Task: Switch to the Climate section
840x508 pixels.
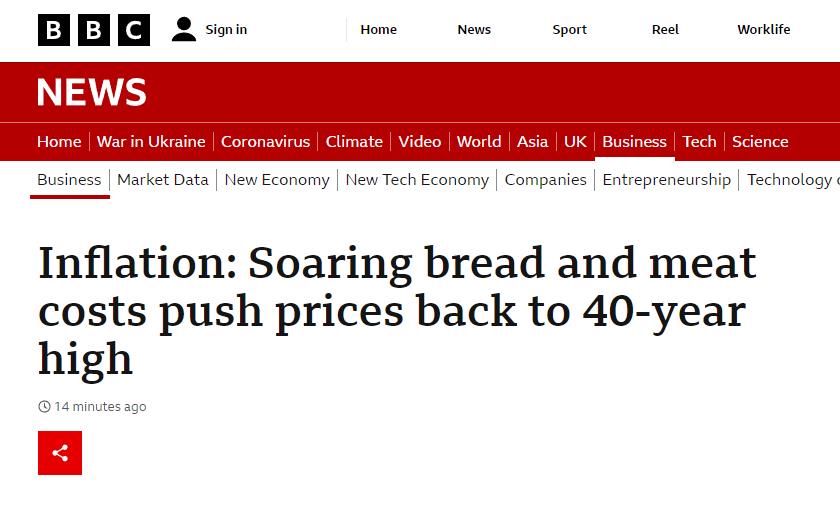Action: pyautogui.click(x=354, y=141)
